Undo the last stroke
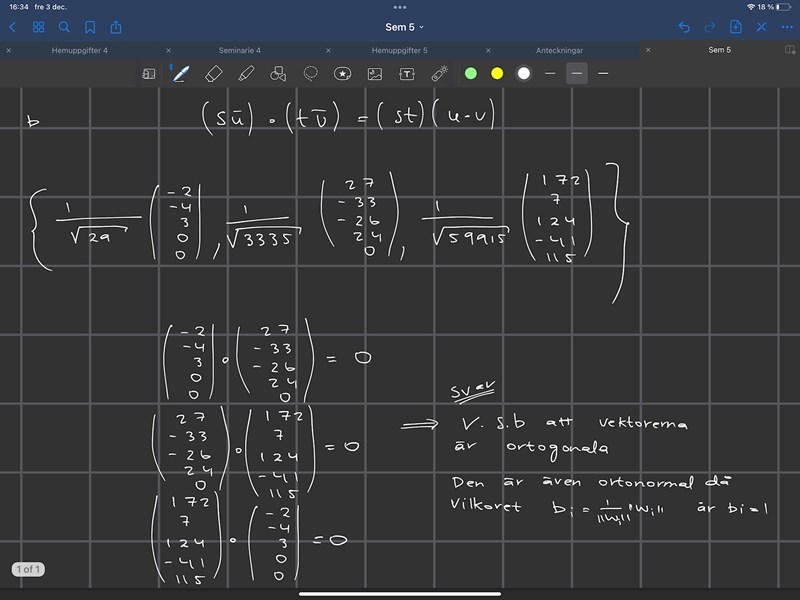This screenshot has width=800, height=600. click(684, 27)
